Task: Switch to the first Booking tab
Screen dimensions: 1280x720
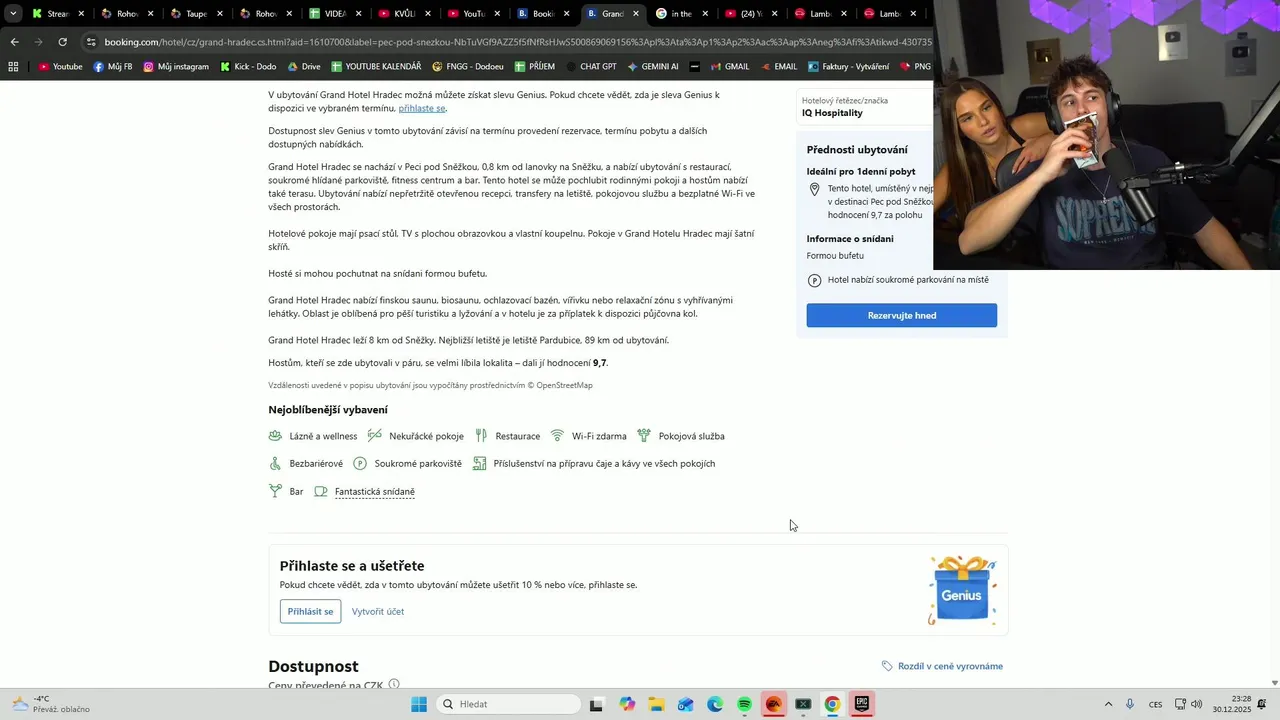Action: click(x=535, y=14)
